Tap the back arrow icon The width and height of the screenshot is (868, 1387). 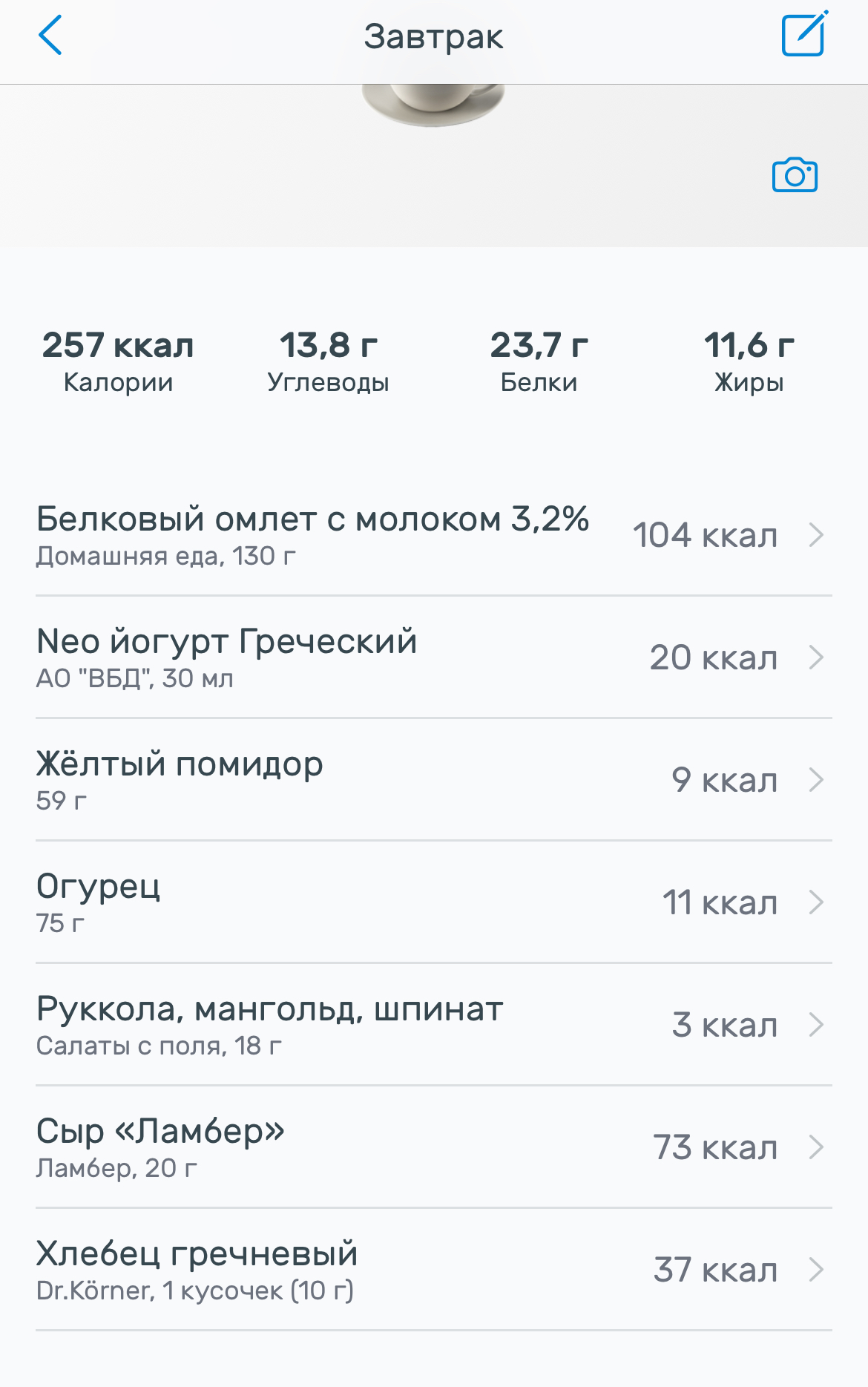(x=50, y=36)
